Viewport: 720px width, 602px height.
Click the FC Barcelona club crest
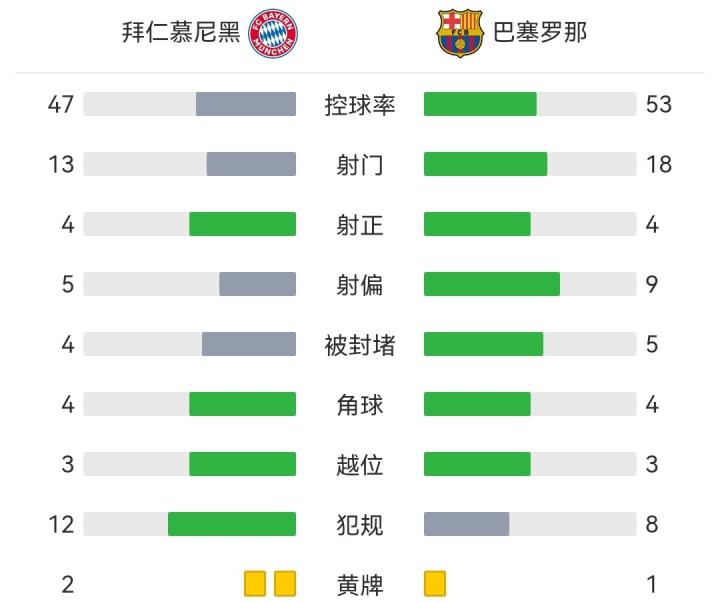[459, 33]
